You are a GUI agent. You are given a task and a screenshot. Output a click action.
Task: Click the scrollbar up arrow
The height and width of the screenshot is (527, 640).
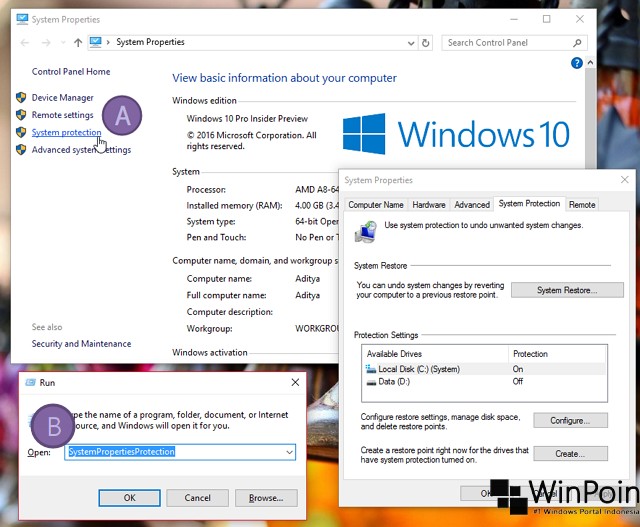(590, 62)
